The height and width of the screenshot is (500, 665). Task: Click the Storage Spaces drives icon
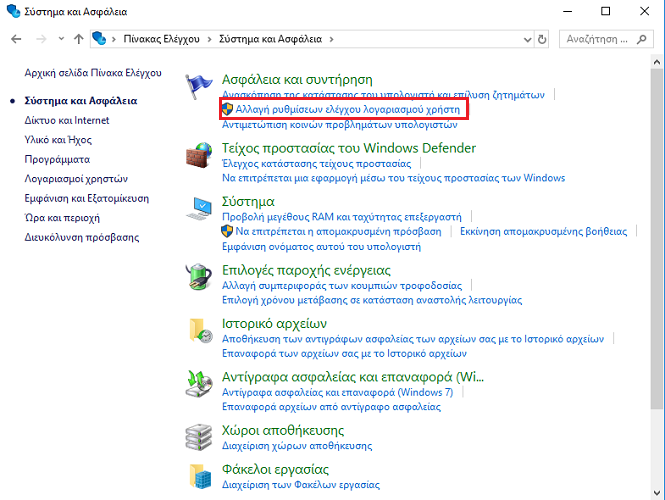(x=198, y=437)
